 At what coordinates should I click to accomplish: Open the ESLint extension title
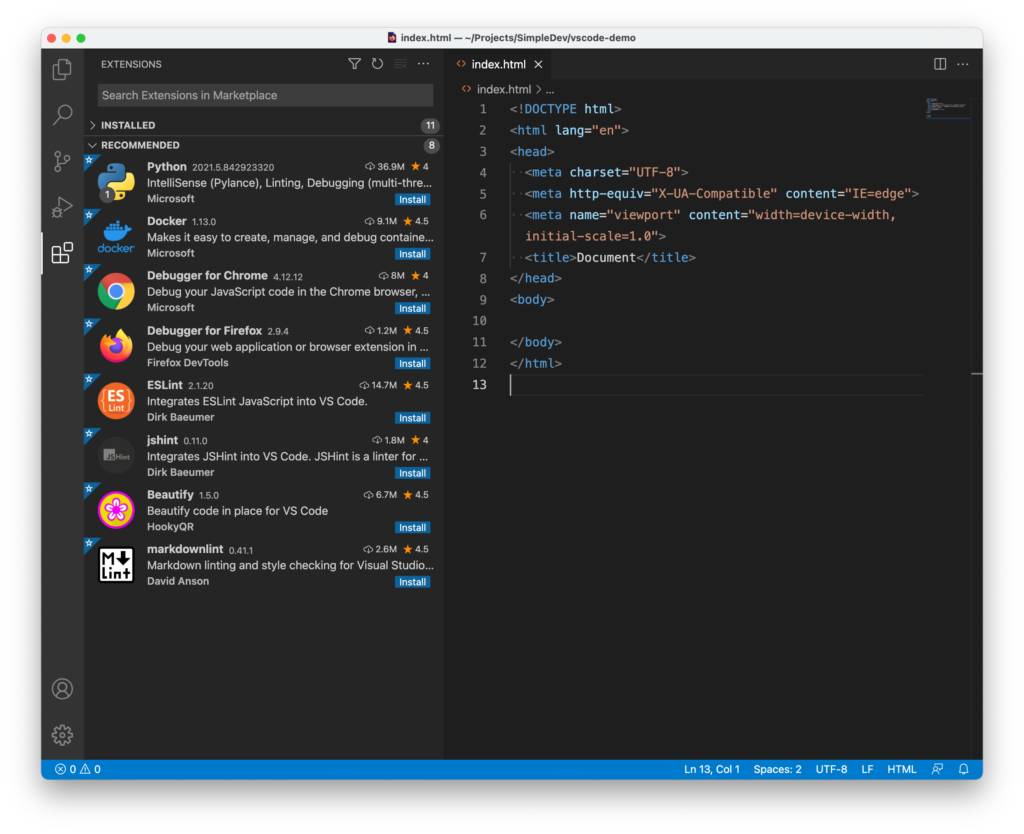[x=165, y=385]
